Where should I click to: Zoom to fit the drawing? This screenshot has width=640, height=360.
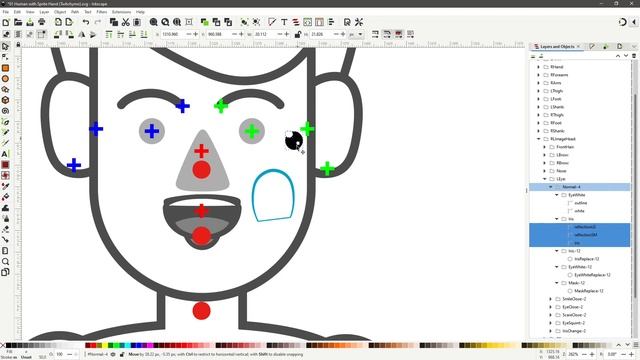tap(165, 22)
